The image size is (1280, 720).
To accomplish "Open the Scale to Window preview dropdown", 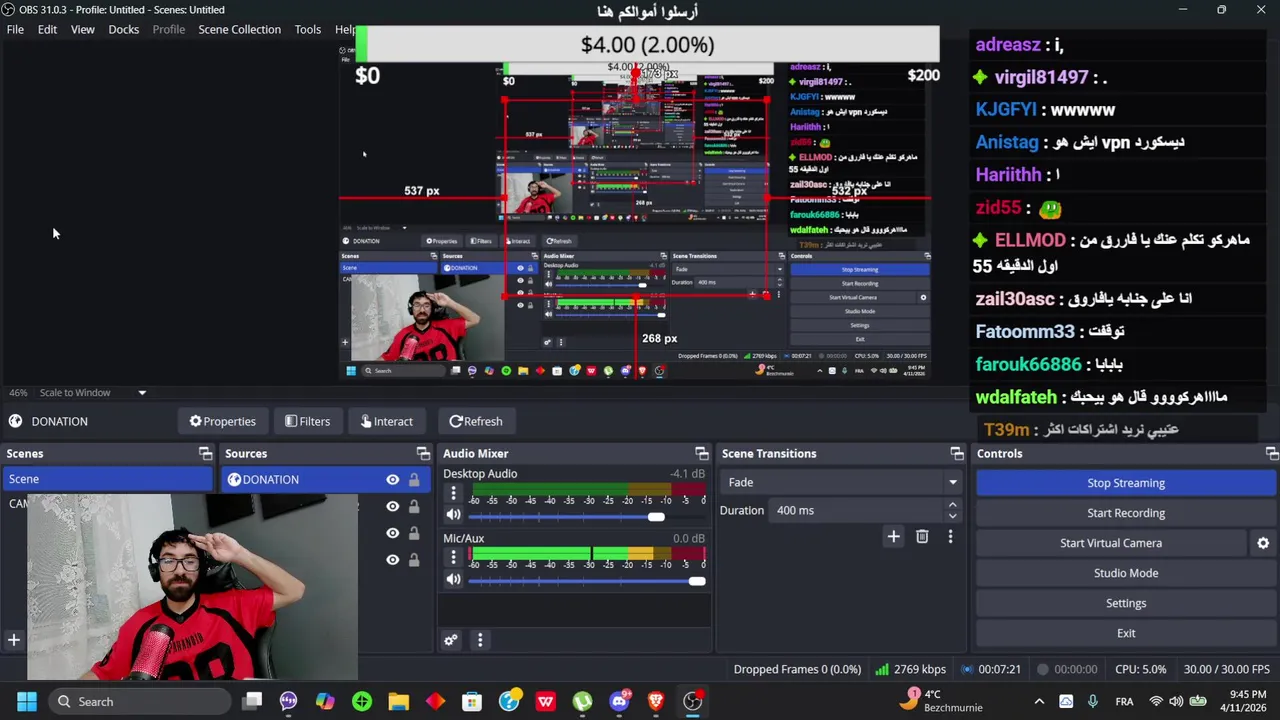I will [x=92, y=393].
